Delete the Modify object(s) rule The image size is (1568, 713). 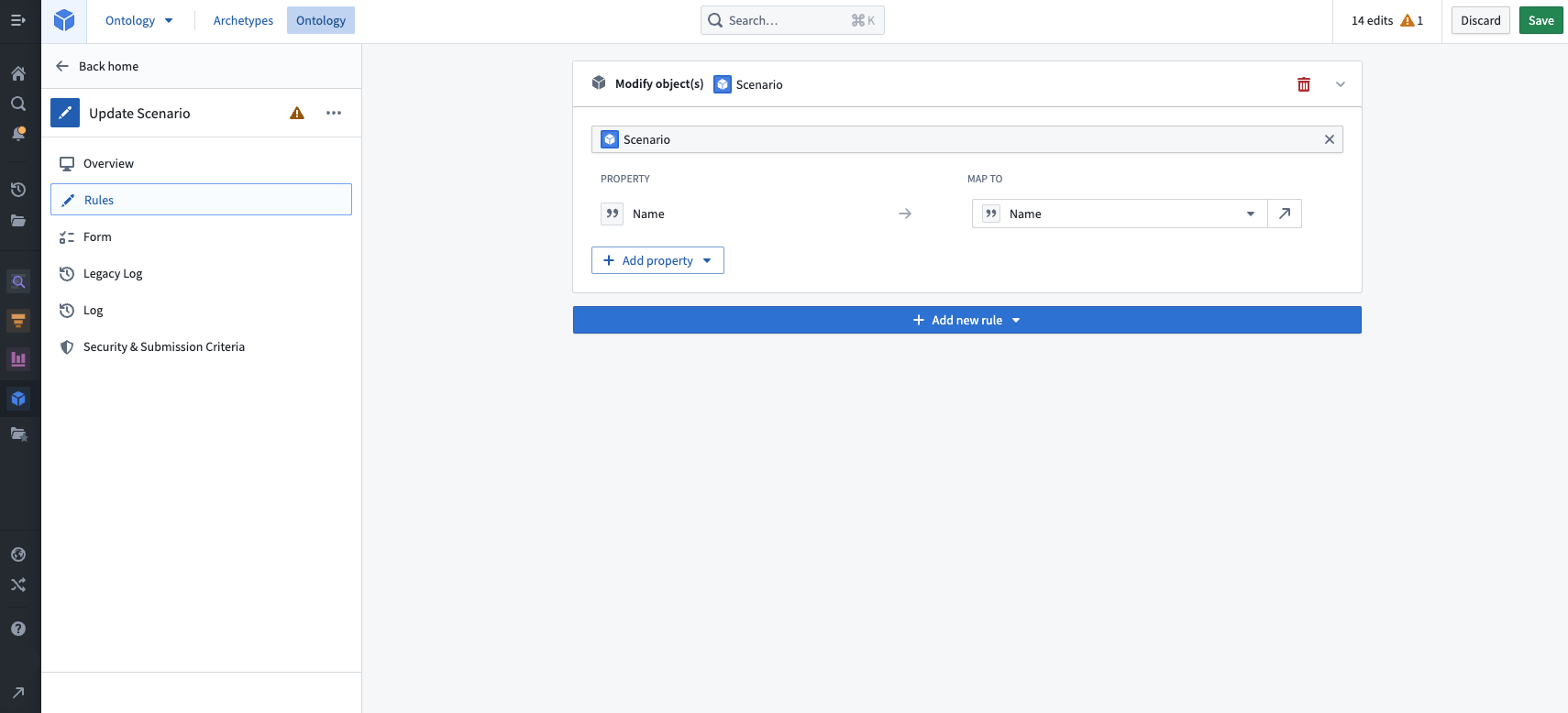tap(1304, 84)
